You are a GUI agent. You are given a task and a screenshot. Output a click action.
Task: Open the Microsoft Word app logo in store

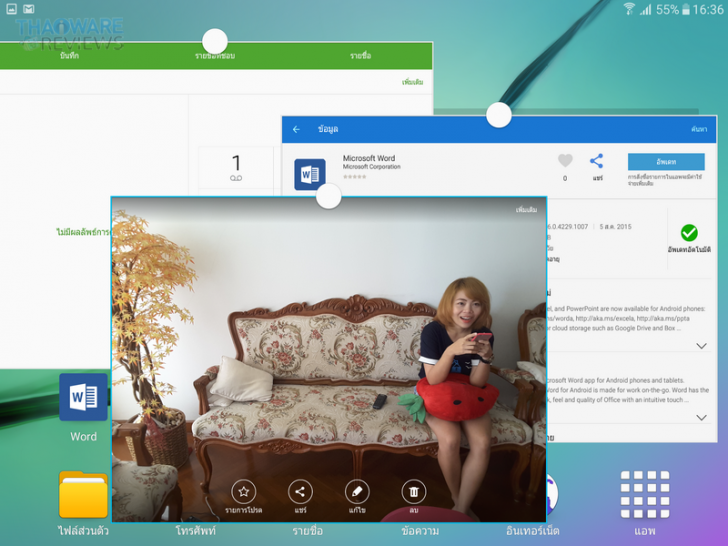pos(310,175)
